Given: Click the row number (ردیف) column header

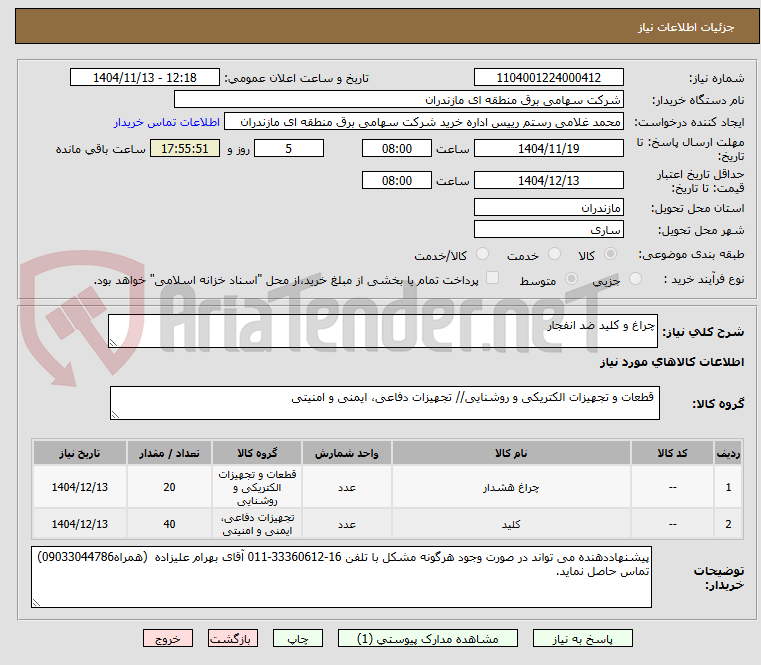Looking at the screenshot, I should pyautogui.click(x=728, y=453).
